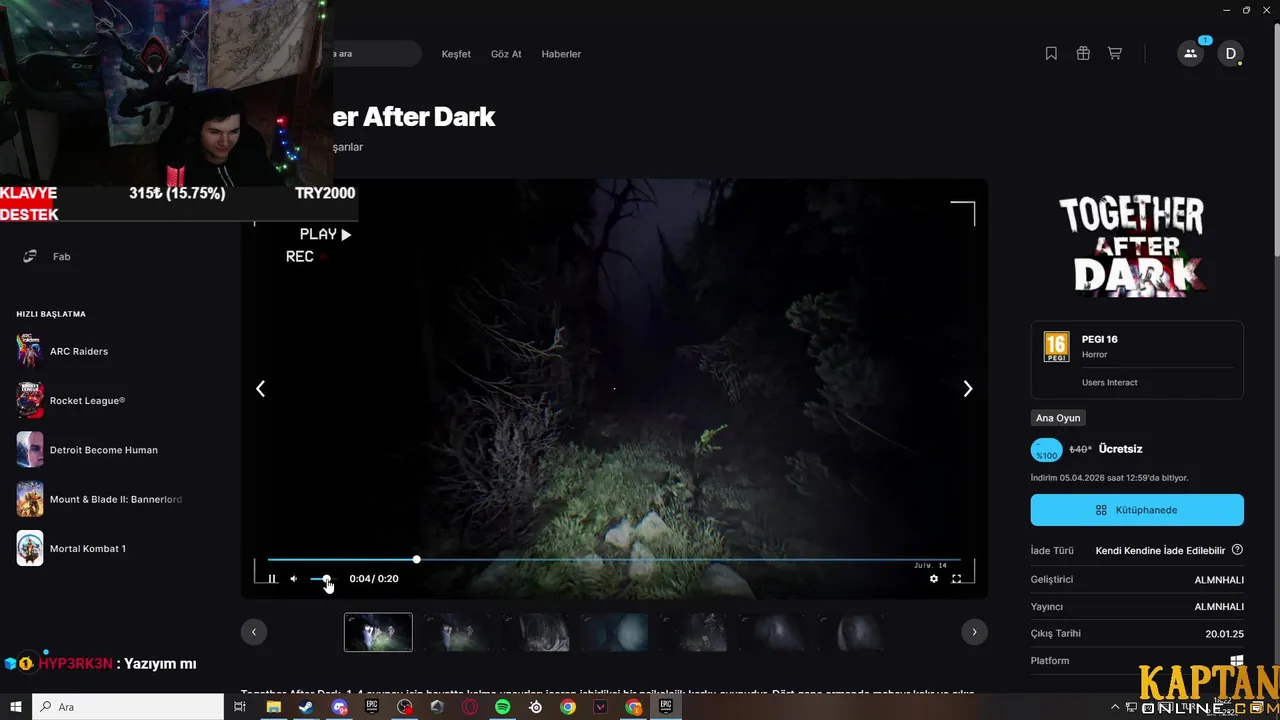
Task: Show previous media with left arrow on video
Action: pyautogui.click(x=261, y=389)
